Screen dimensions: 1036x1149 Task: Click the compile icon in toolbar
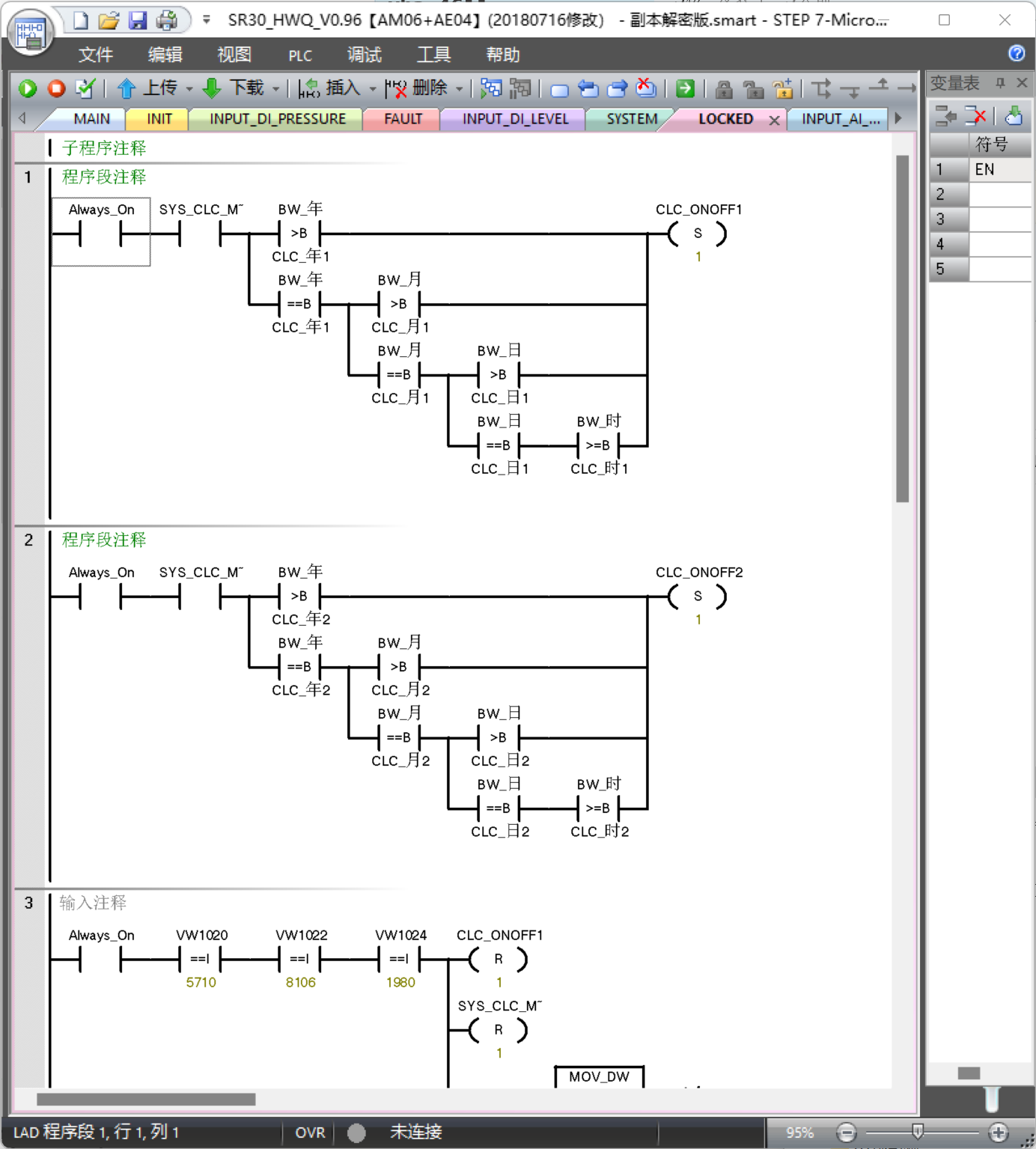point(85,88)
